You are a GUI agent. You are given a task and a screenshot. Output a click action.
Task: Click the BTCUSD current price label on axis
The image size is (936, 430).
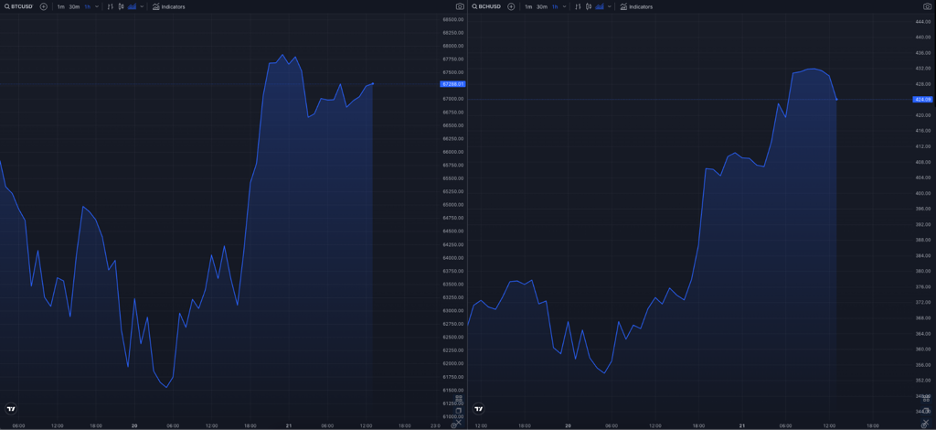[452, 84]
